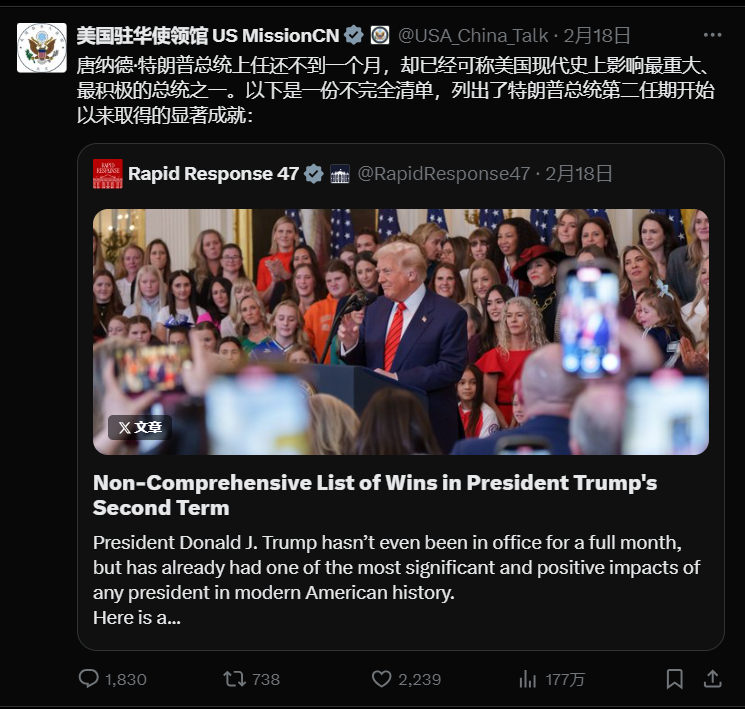
Task: Click Rapid Response 47 verified checkmark
Action: [314, 173]
